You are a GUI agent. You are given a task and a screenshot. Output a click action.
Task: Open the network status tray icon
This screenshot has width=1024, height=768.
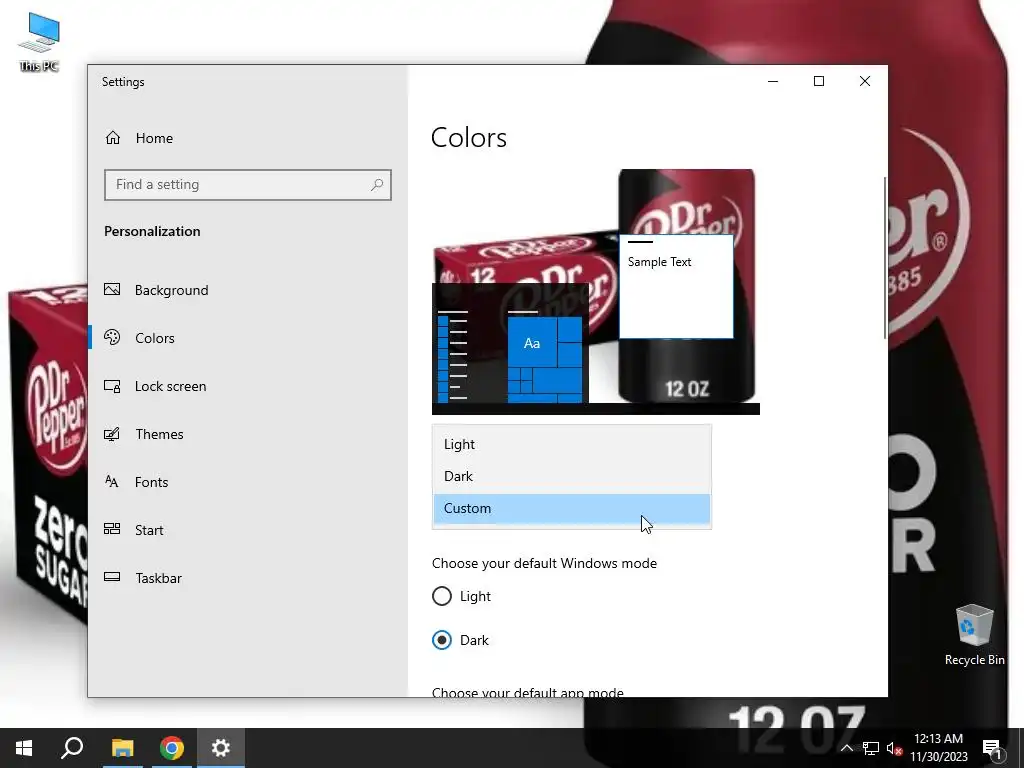(871, 748)
